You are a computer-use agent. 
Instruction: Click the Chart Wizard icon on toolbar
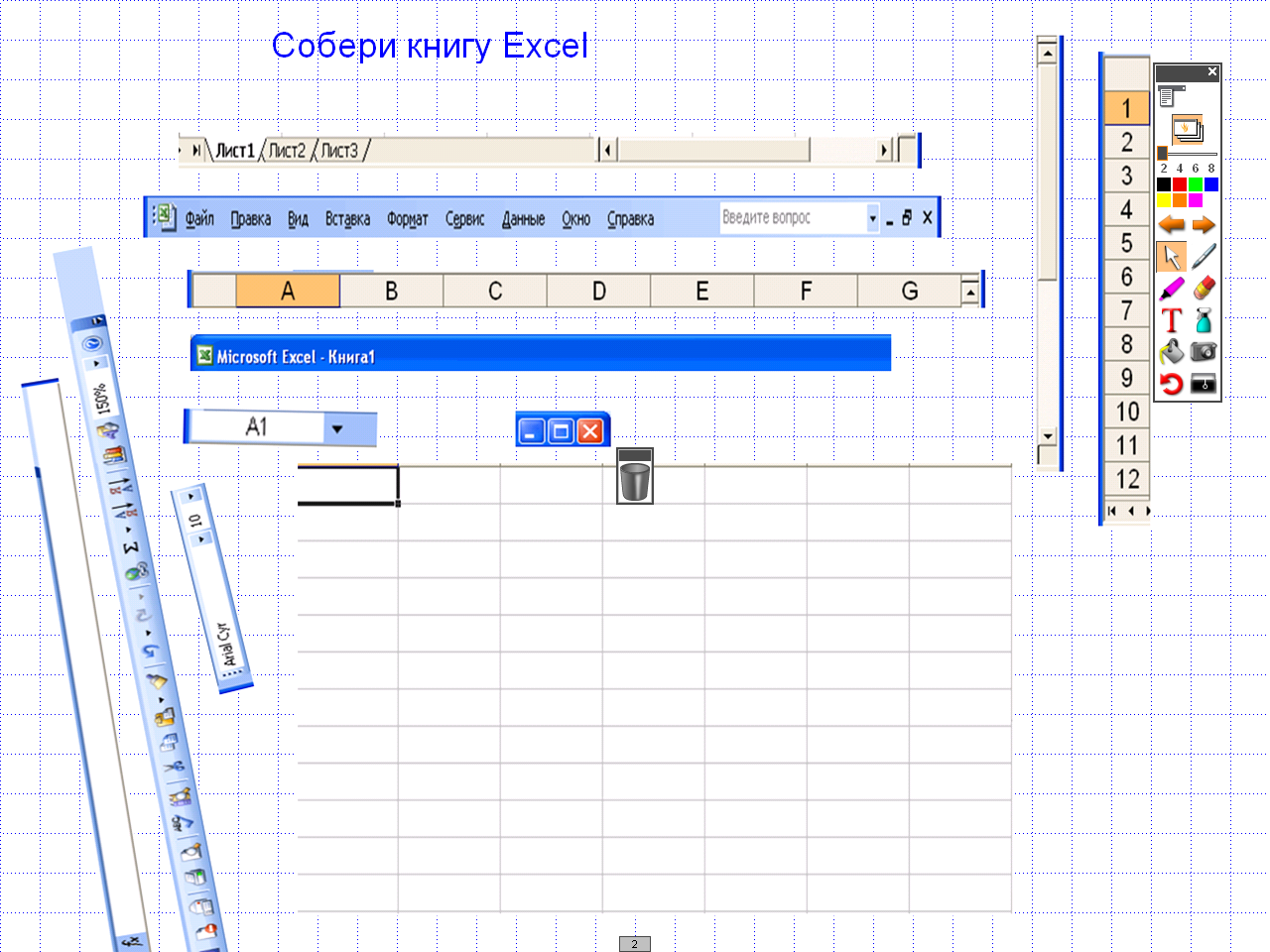tap(113, 456)
